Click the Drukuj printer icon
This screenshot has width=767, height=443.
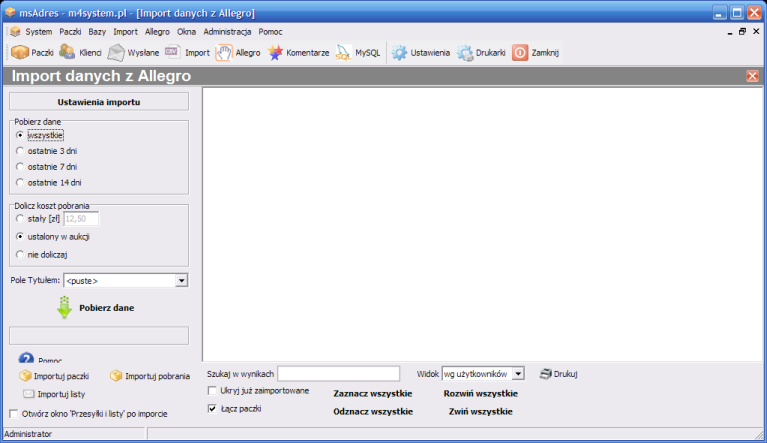[x=546, y=374]
